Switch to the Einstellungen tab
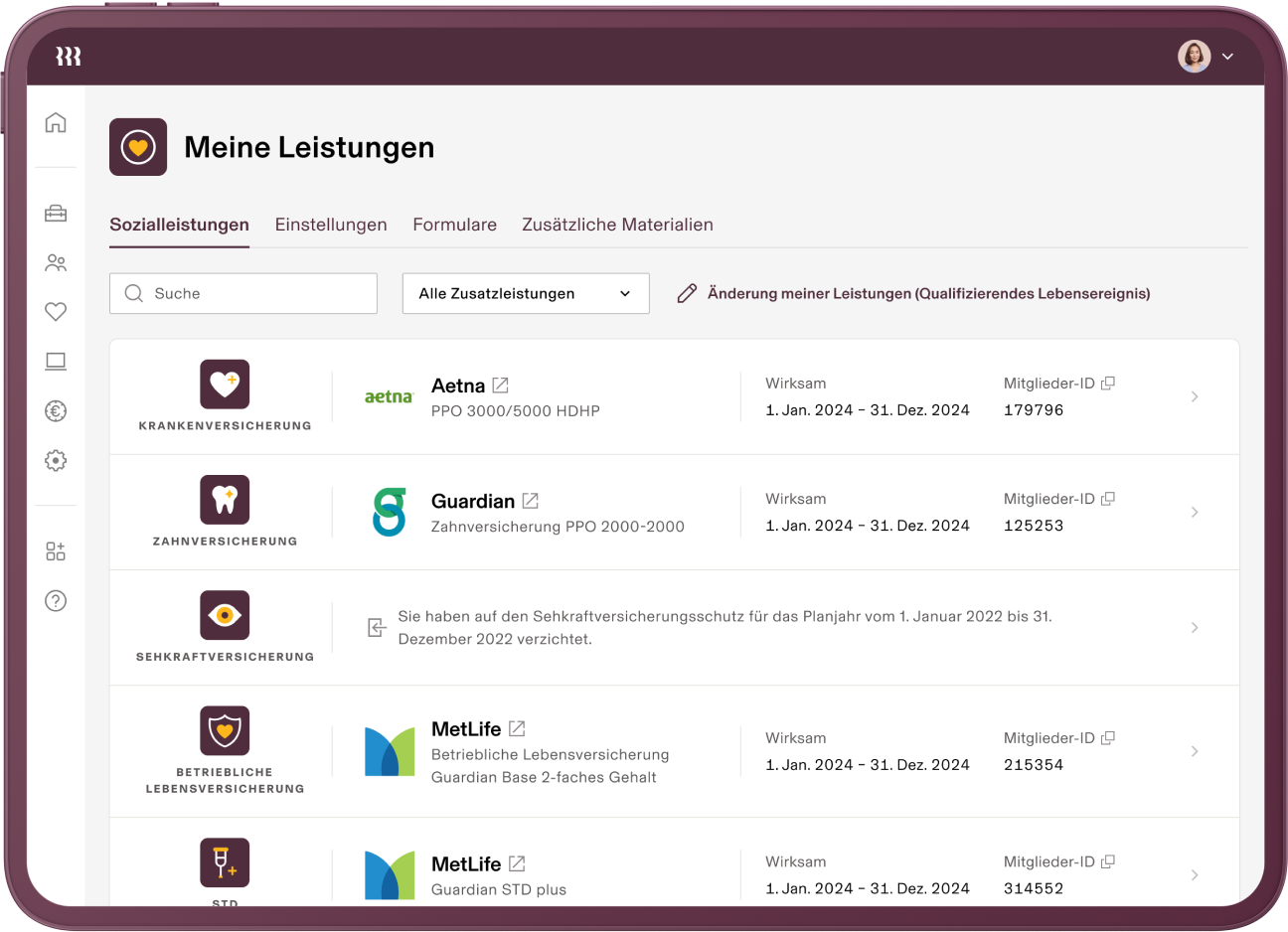Screen dimensions: 1288x932 click(x=331, y=225)
